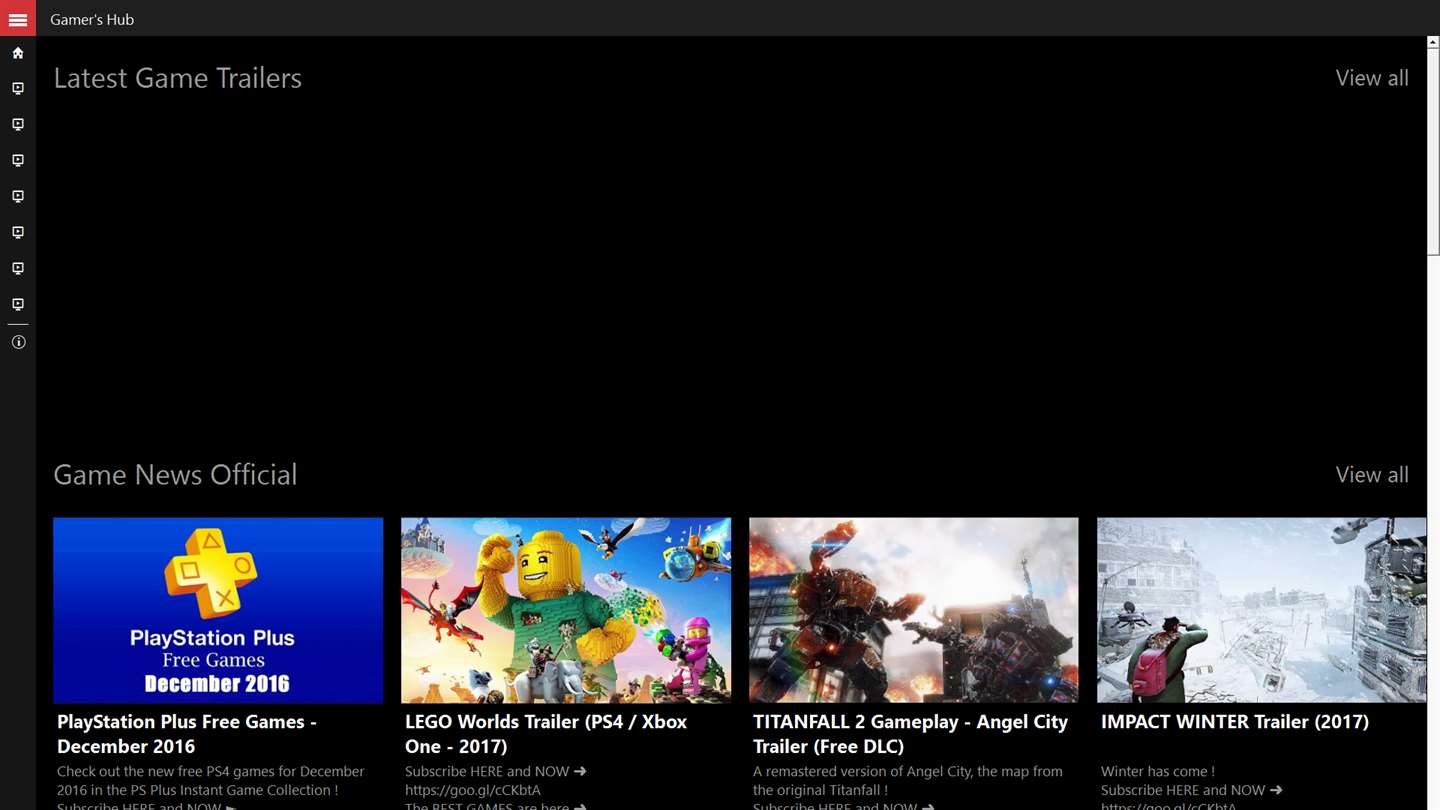Image resolution: width=1440 pixels, height=810 pixels.
Task: Go to Home via sidebar house icon
Action: tap(18, 53)
